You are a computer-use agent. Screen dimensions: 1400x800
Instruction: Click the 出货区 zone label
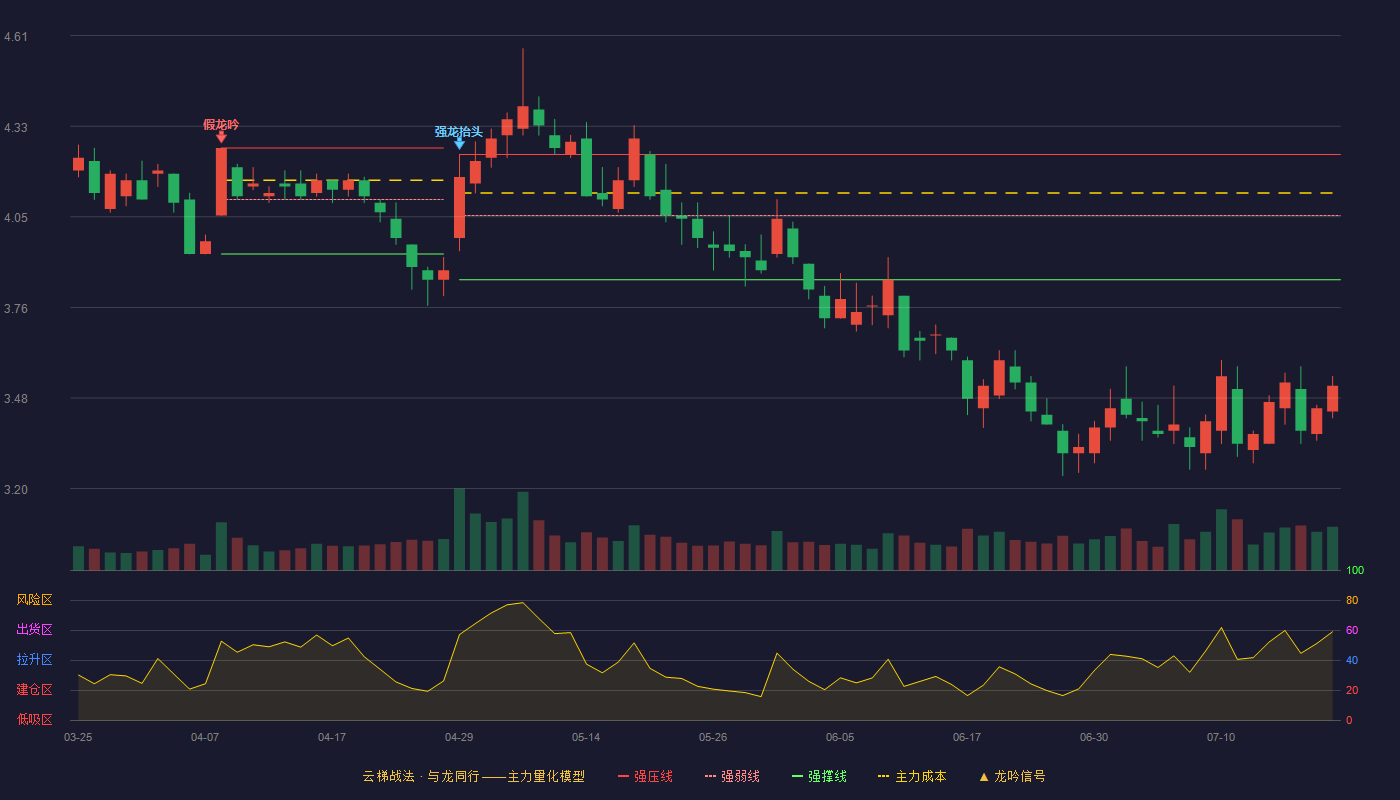tap(34, 630)
